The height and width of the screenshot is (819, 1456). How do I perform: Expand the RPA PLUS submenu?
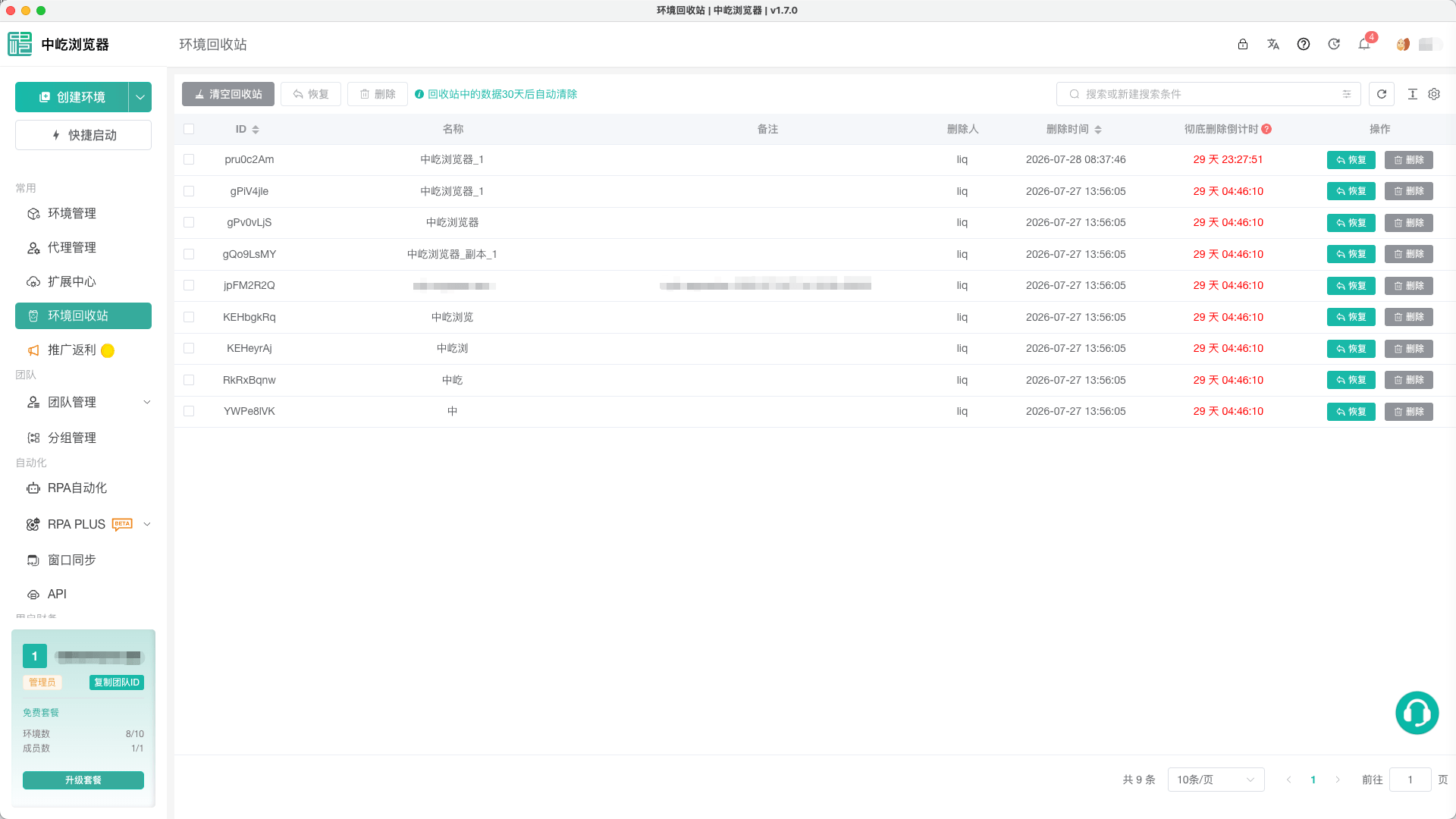coord(147,524)
